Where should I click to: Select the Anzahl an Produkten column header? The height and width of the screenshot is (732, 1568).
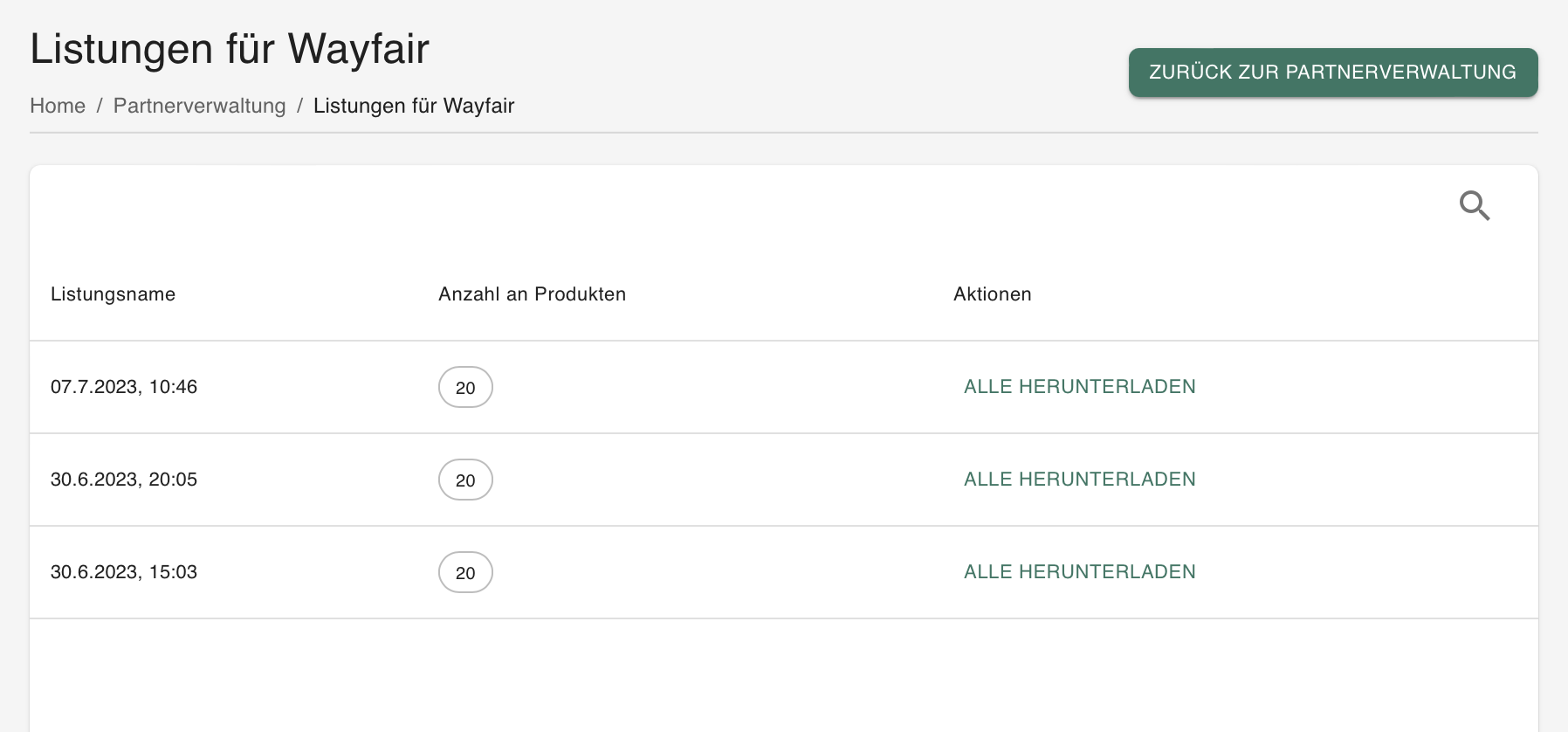click(x=532, y=294)
